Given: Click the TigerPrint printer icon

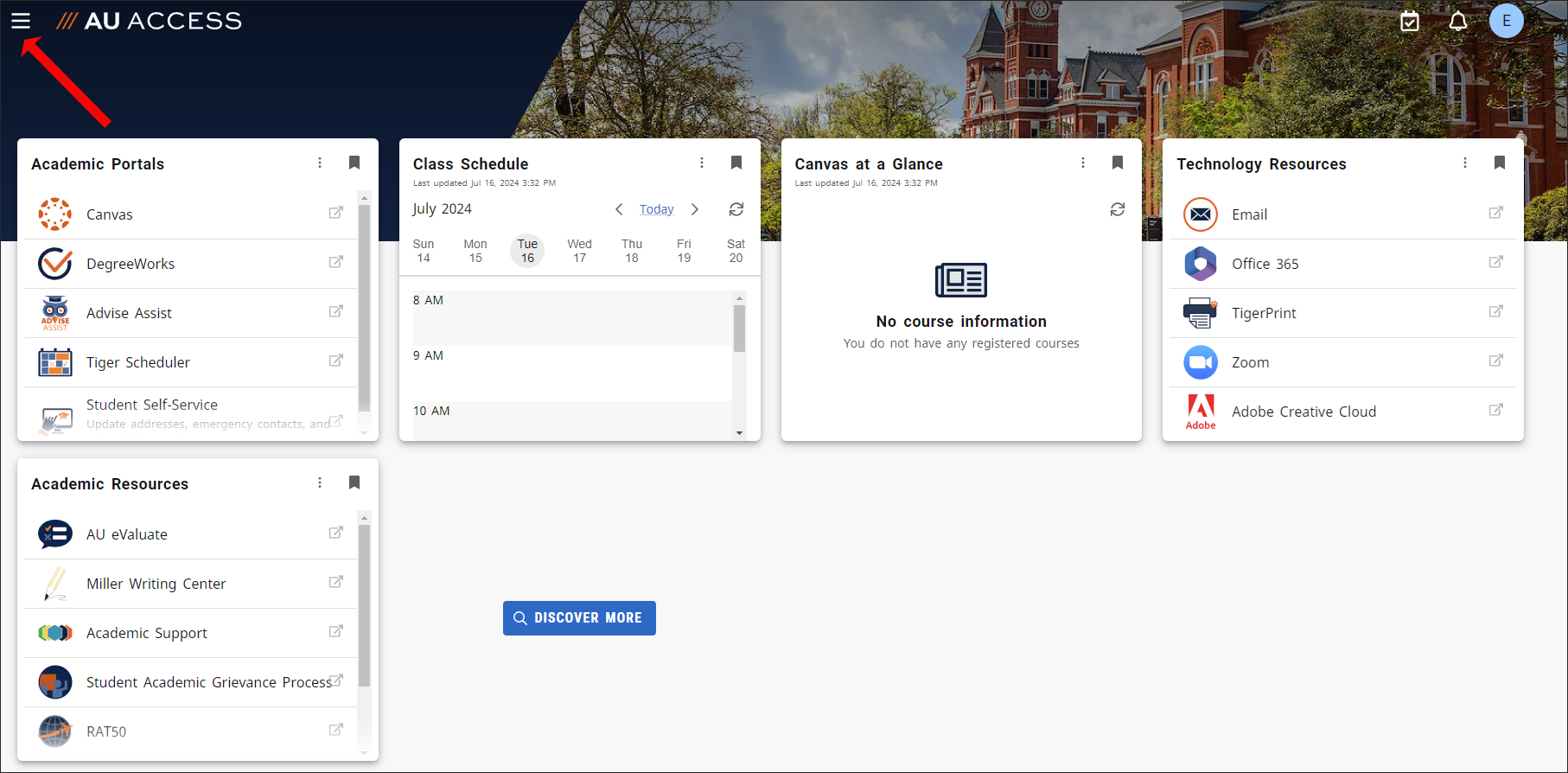Looking at the screenshot, I should (x=1201, y=313).
